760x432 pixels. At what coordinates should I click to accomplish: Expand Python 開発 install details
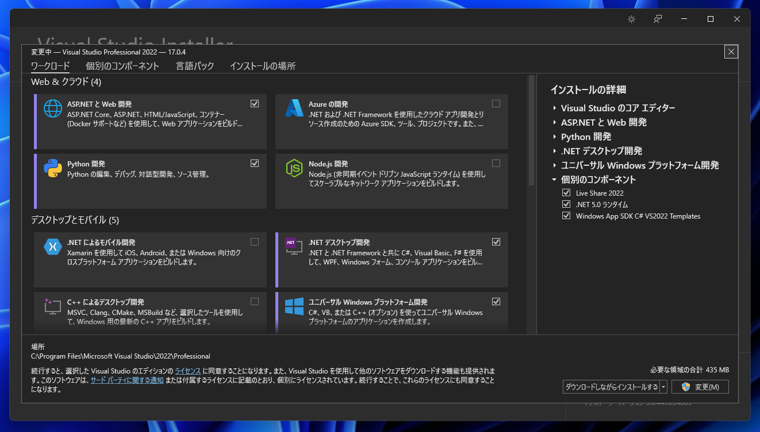pos(554,137)
